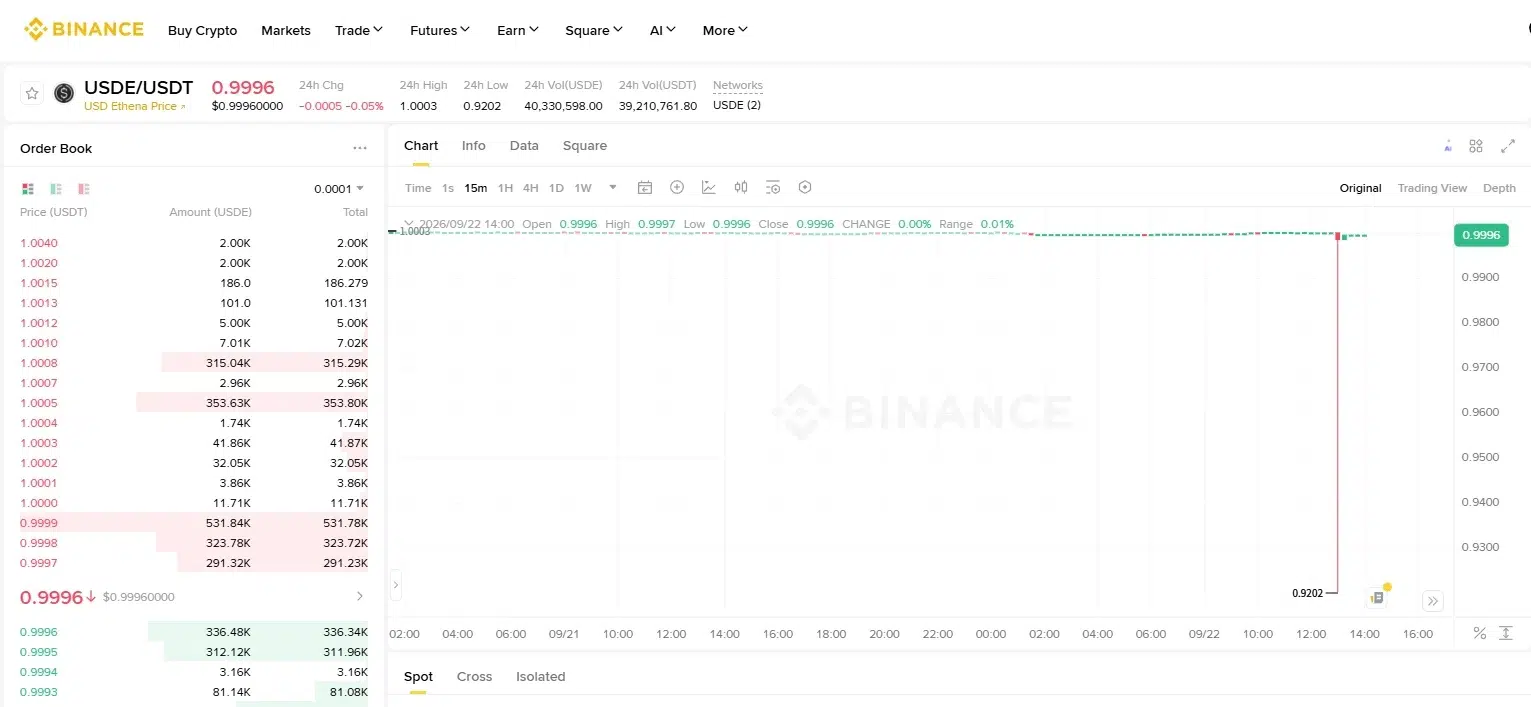Screen dimensions: 1531x707
Task: Switch to the Data tab
Action: [x=524, y=146]
